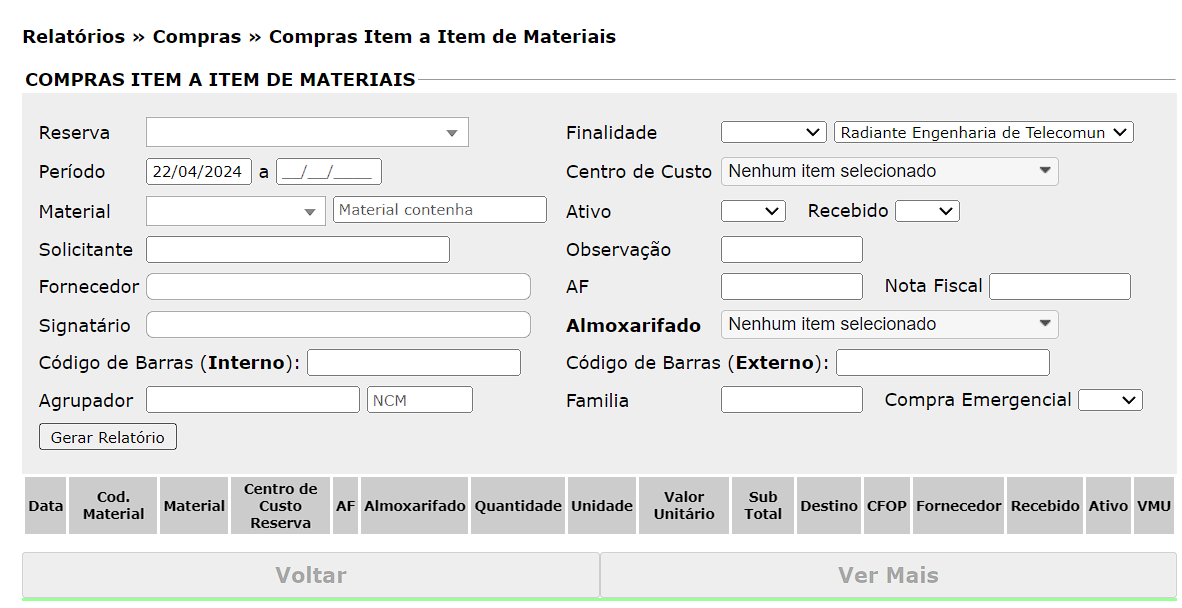Click the 'Material contenha' text field

coord(439,210)
